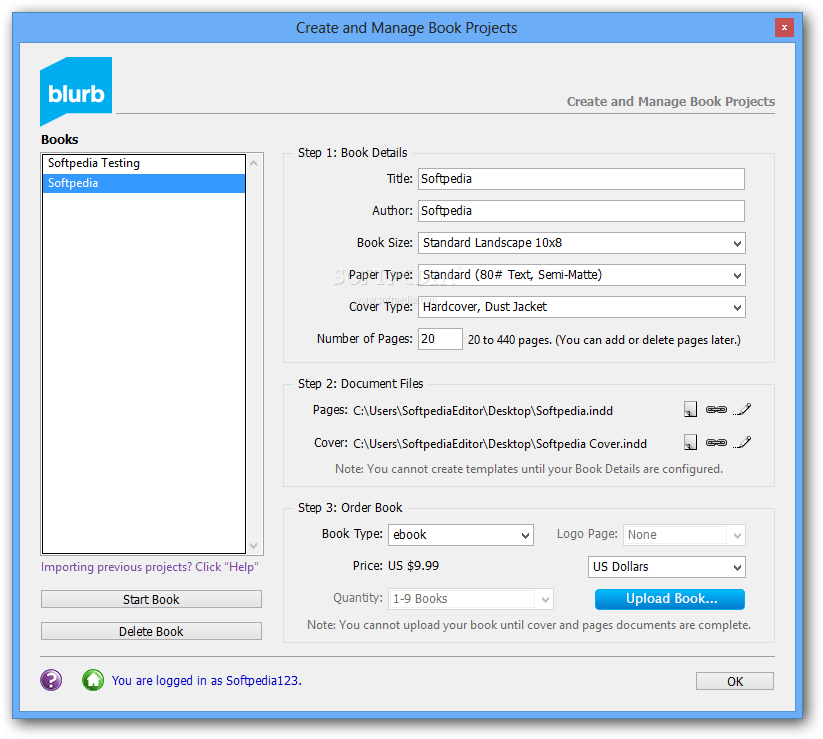Select the highlighted Softpedia book entry

(x=144, y=183)
